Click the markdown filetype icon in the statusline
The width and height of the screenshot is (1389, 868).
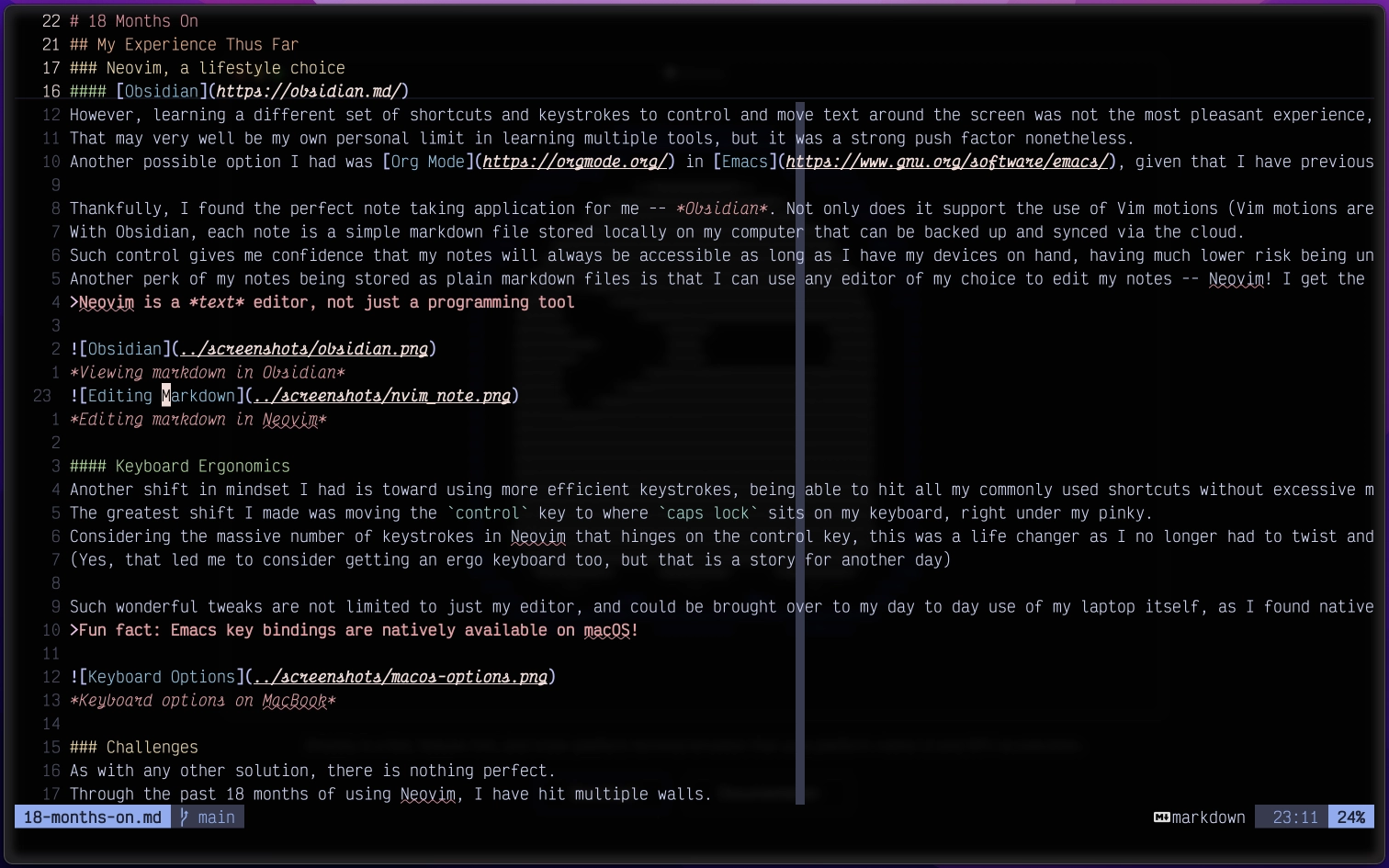[1162, 817]
